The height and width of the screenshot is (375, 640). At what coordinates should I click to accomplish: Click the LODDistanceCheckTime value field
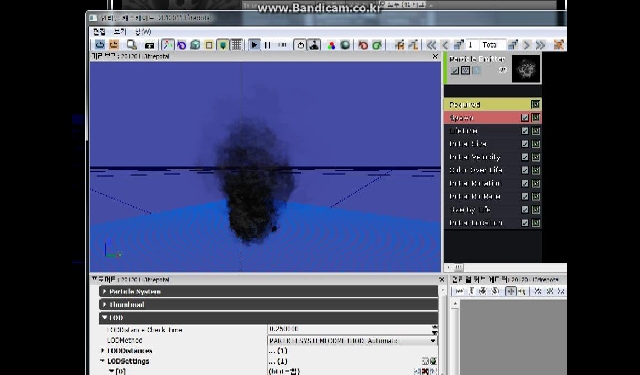point(349,329)
